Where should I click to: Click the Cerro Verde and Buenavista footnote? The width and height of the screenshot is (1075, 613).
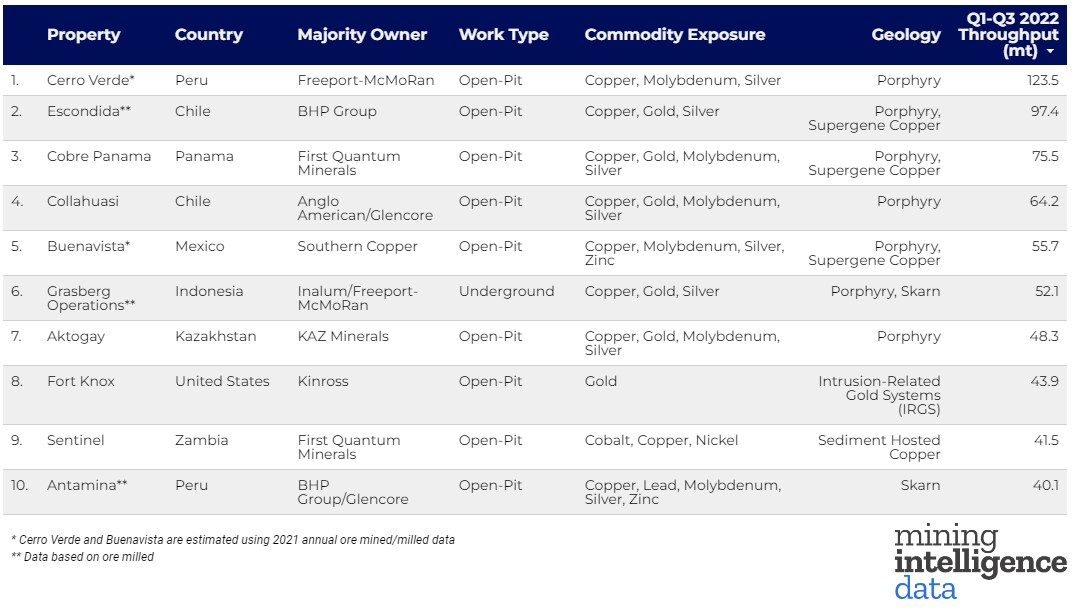[x=232, y=540]
